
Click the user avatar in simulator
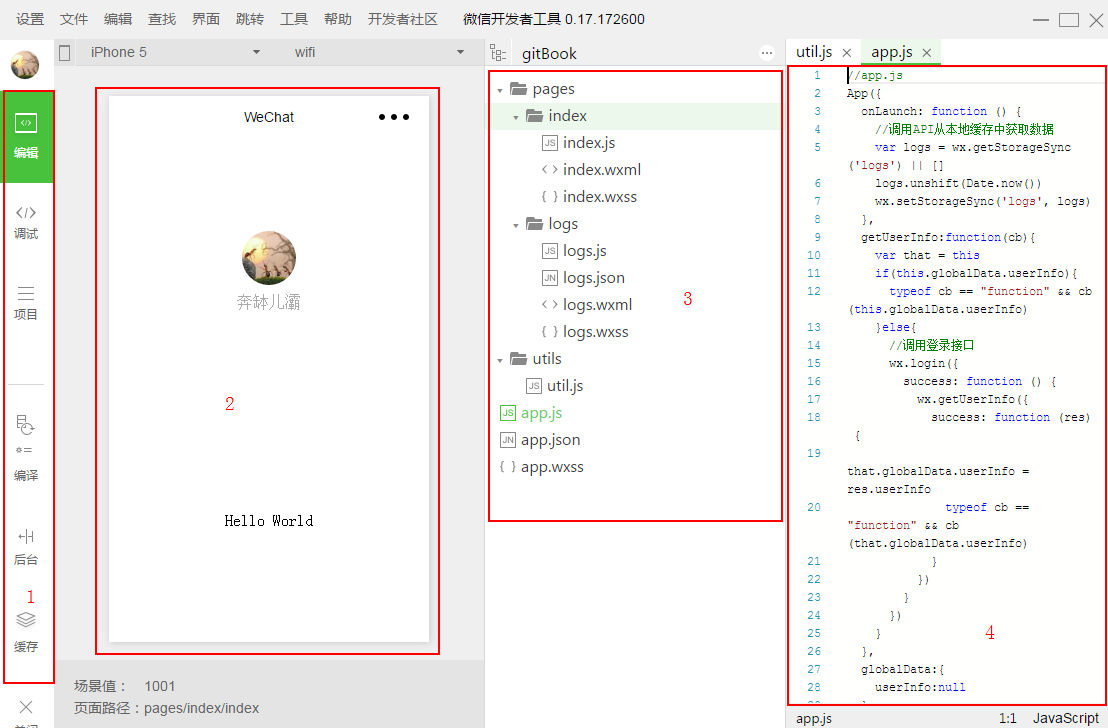coord(269,258)
